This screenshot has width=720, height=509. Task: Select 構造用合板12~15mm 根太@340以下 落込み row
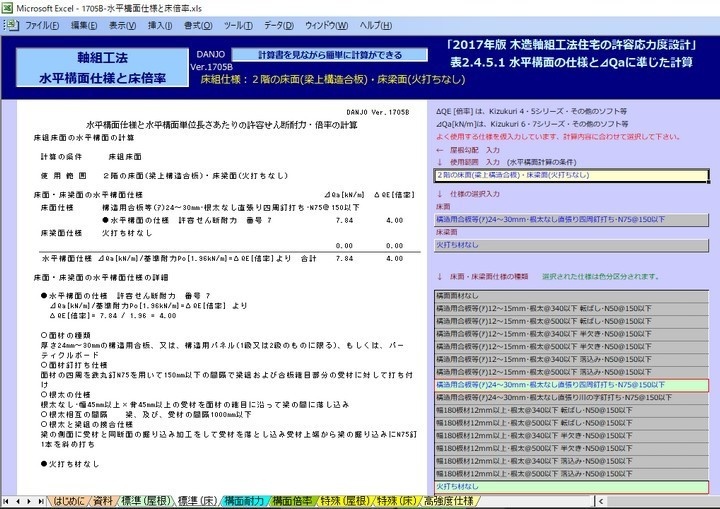point(571,359)
